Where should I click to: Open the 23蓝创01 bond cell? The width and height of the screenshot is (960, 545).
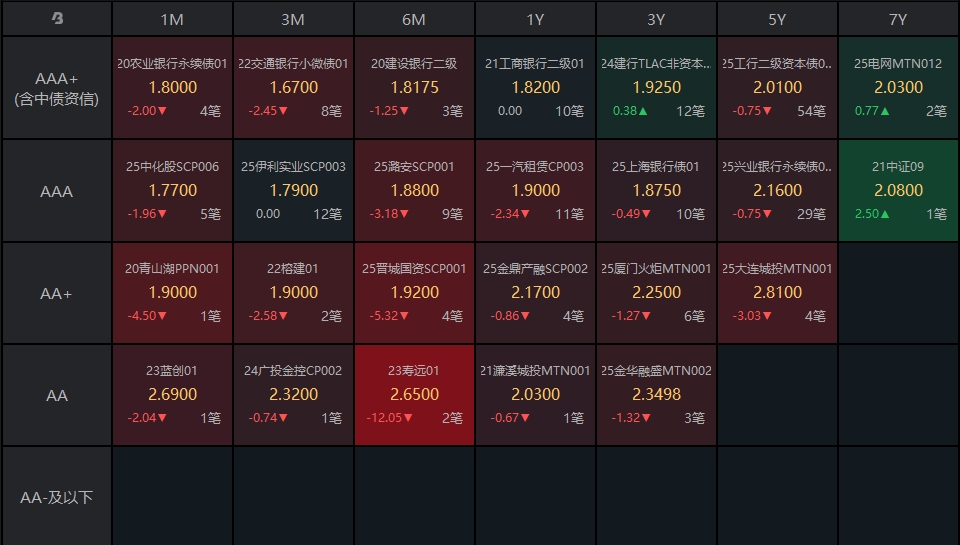click(172, 395)
